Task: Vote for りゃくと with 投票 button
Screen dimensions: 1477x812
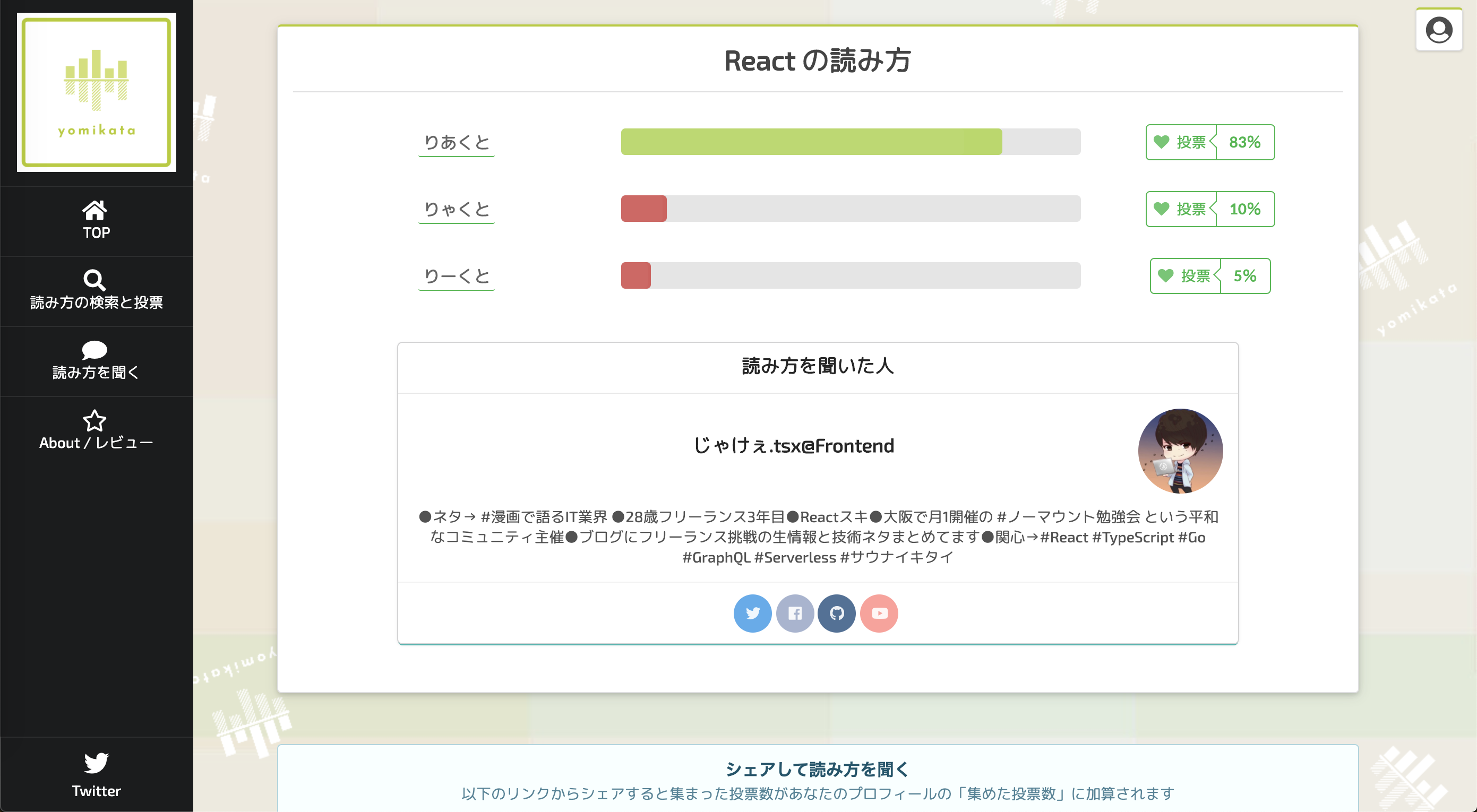Action: (x=1181, y=209)
